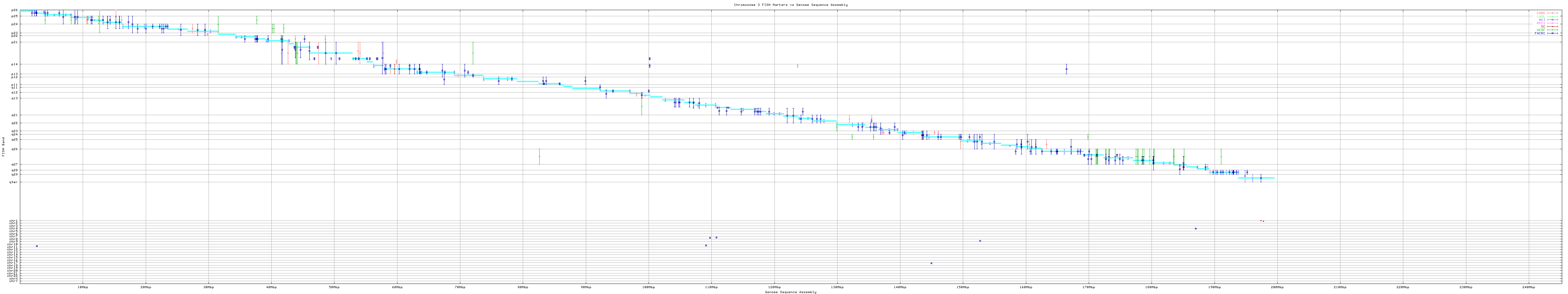
Task: Click the q26 band label
Action: (15, 149)
